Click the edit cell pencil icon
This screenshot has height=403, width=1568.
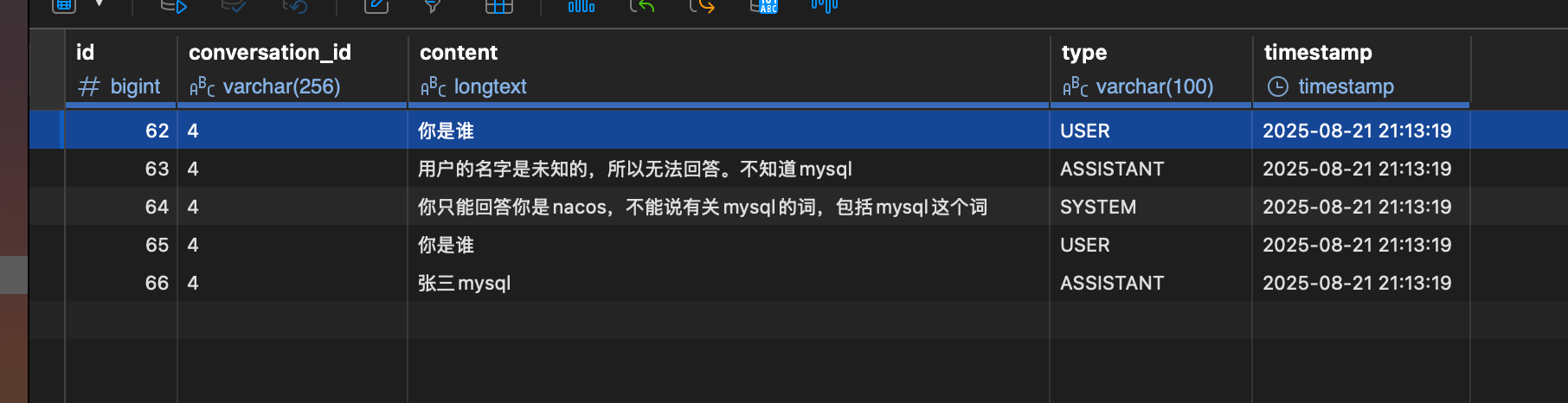tap(376, 6)
